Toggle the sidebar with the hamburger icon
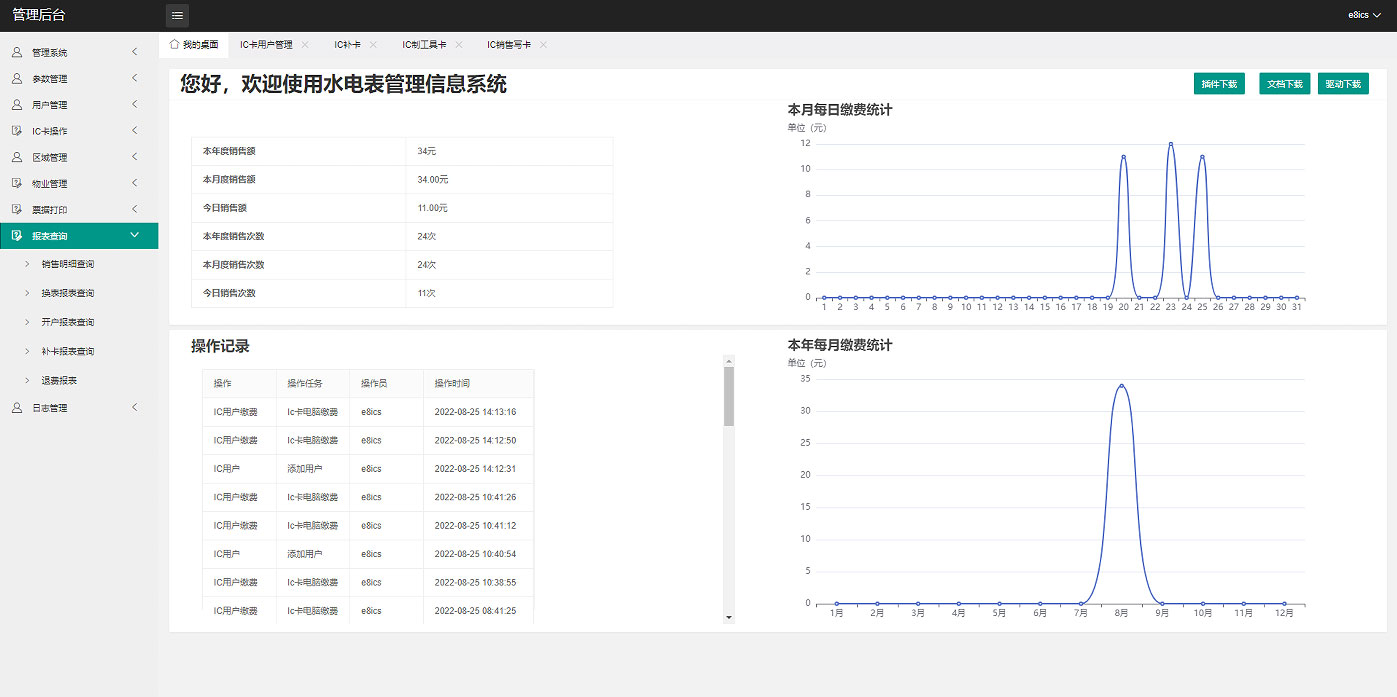This screenshot has width=1397, height=697. 177,15
